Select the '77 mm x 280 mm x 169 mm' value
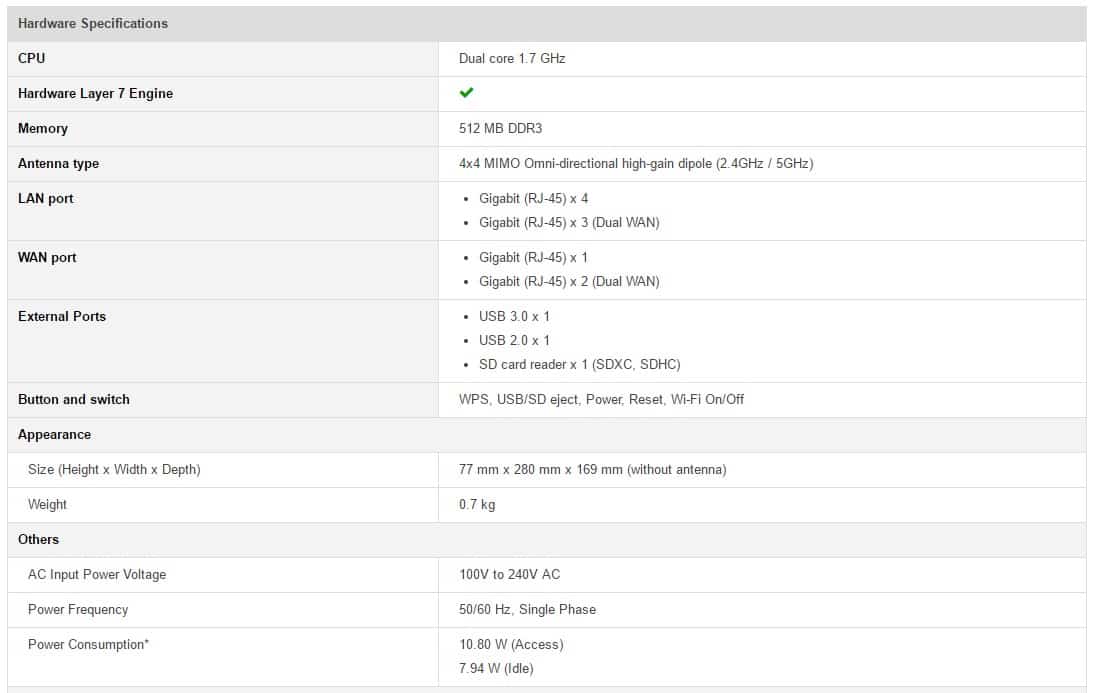 point(541,469)
